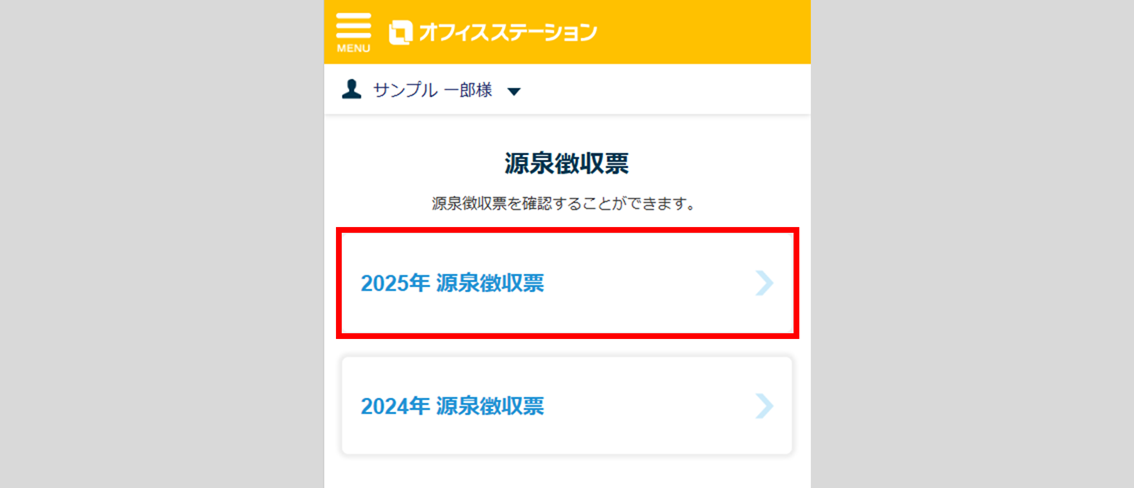Click the 源泉徴収票 page heading
Image resolution: width=1134 pixels, height=488 pixels.
[x=567, y=164]
